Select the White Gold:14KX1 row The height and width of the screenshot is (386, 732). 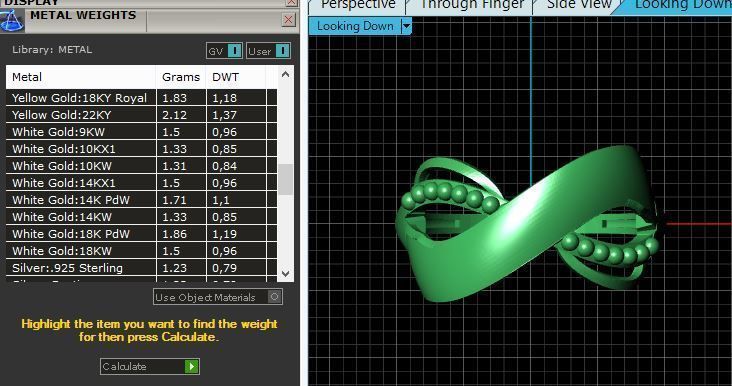(x=141, y=183)
